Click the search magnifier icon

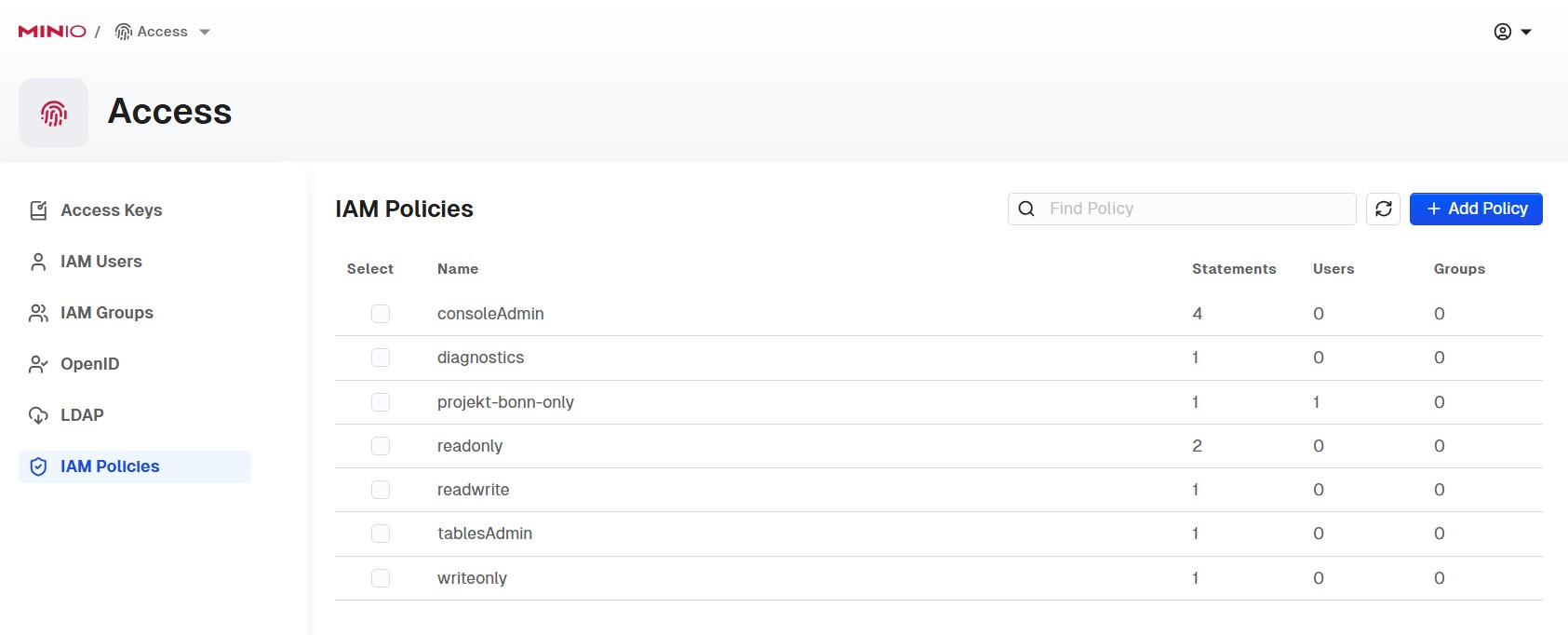click(x=1026, y=209)
